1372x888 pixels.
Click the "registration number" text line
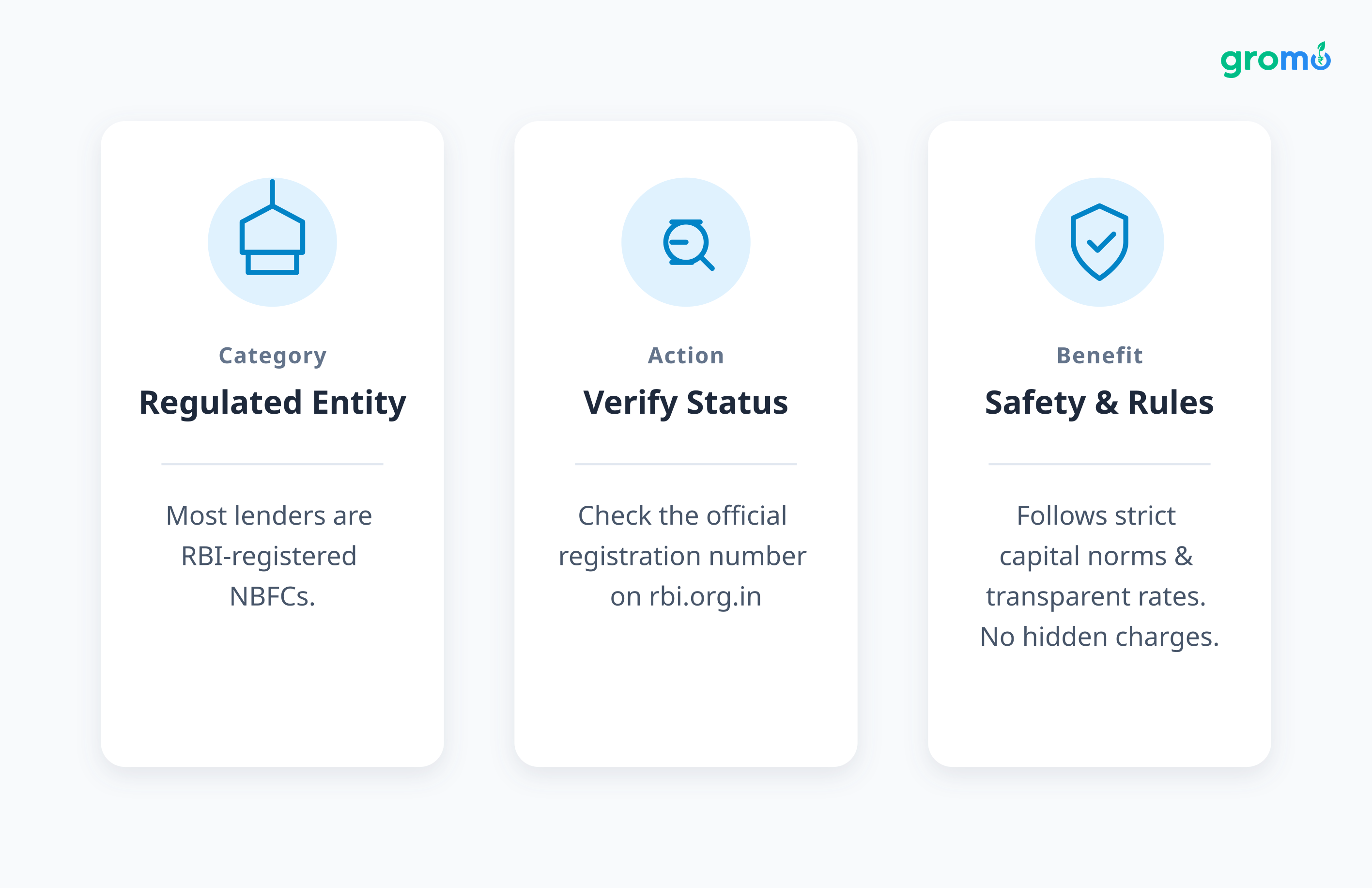click(x=682, y=556)
